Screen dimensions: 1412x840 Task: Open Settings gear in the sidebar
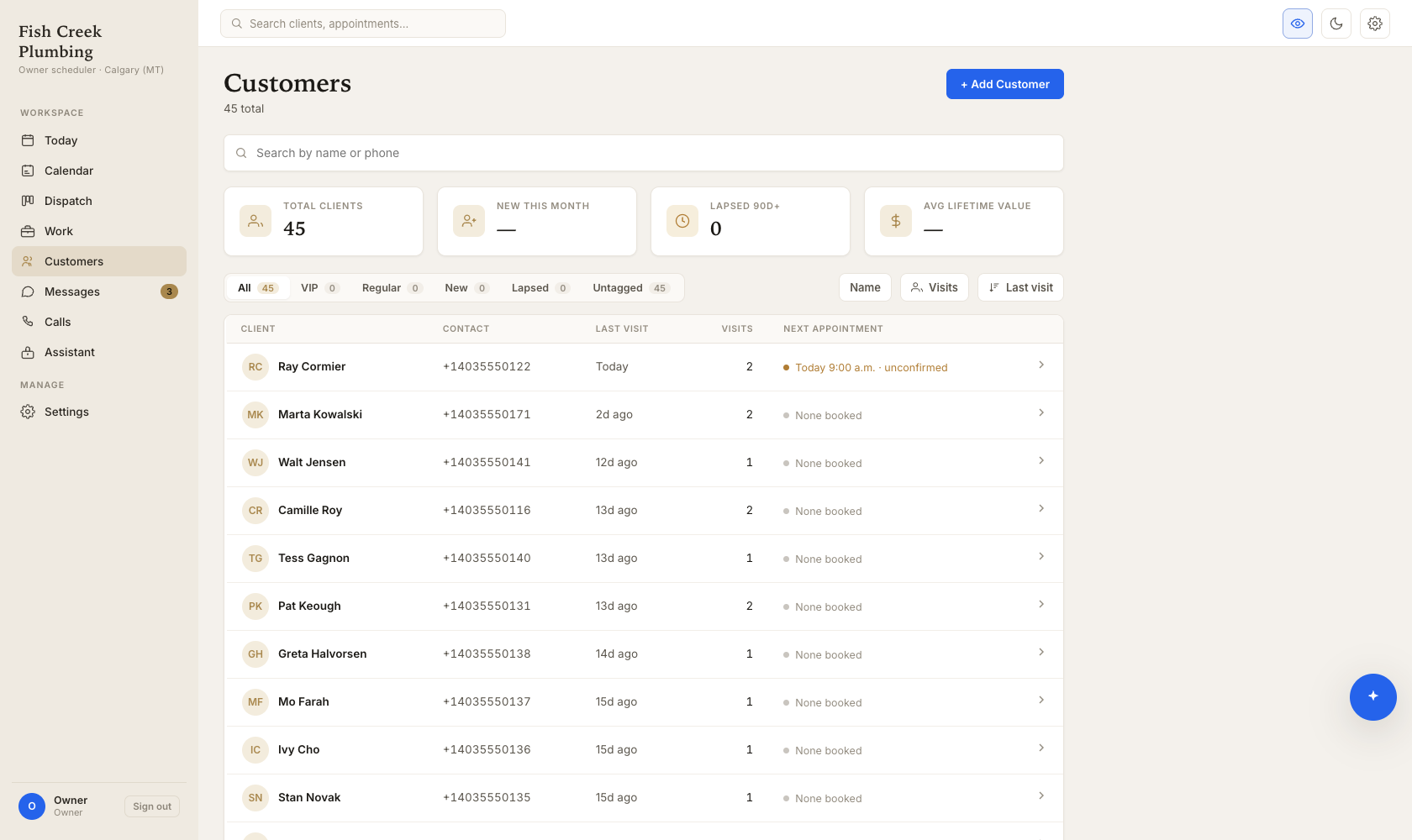point(28,412)
